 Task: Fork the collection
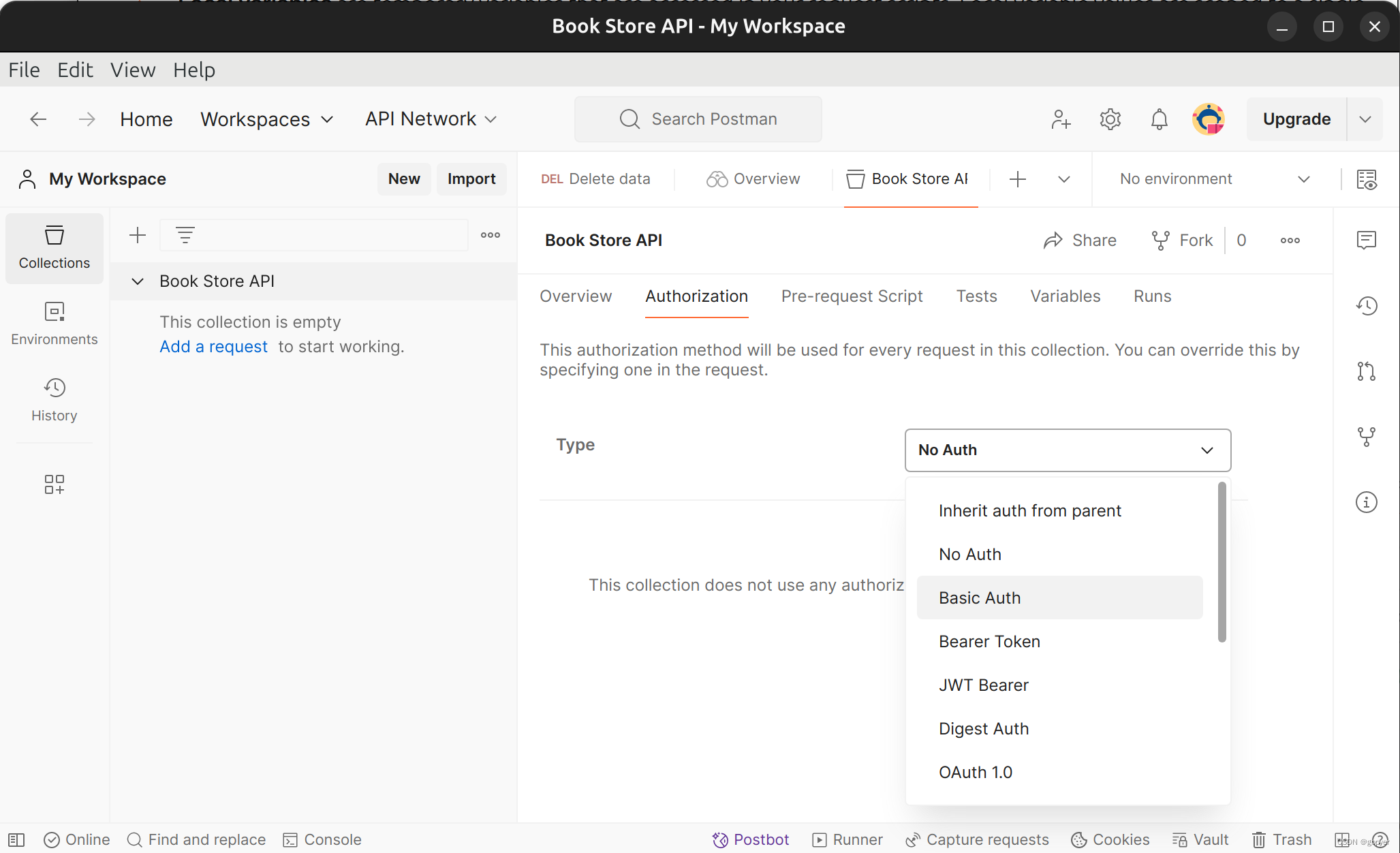(1182, 241)
